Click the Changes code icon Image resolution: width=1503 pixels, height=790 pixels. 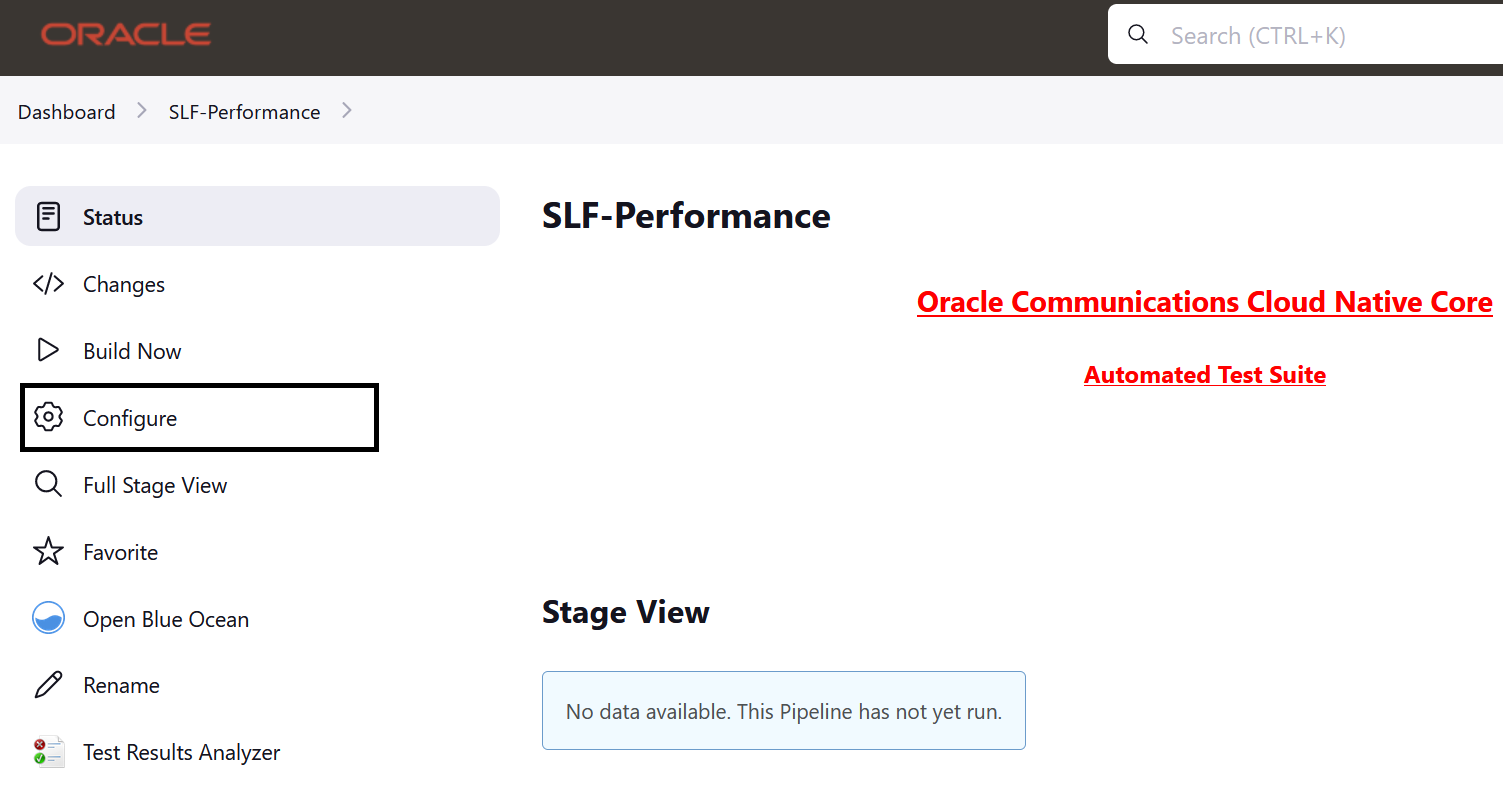click(48, 283)
